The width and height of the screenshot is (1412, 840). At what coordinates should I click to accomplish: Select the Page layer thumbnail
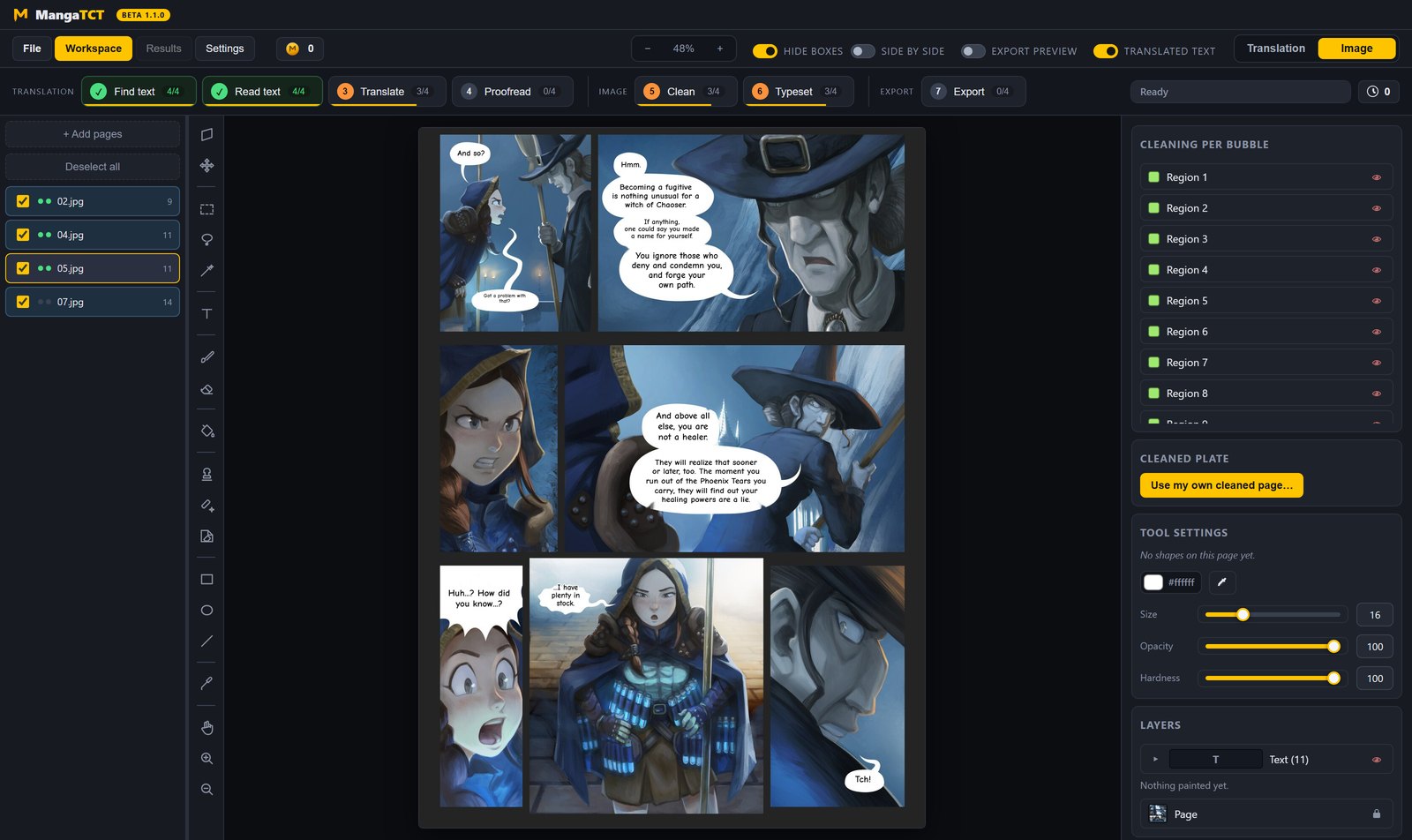pos(1158,814)
